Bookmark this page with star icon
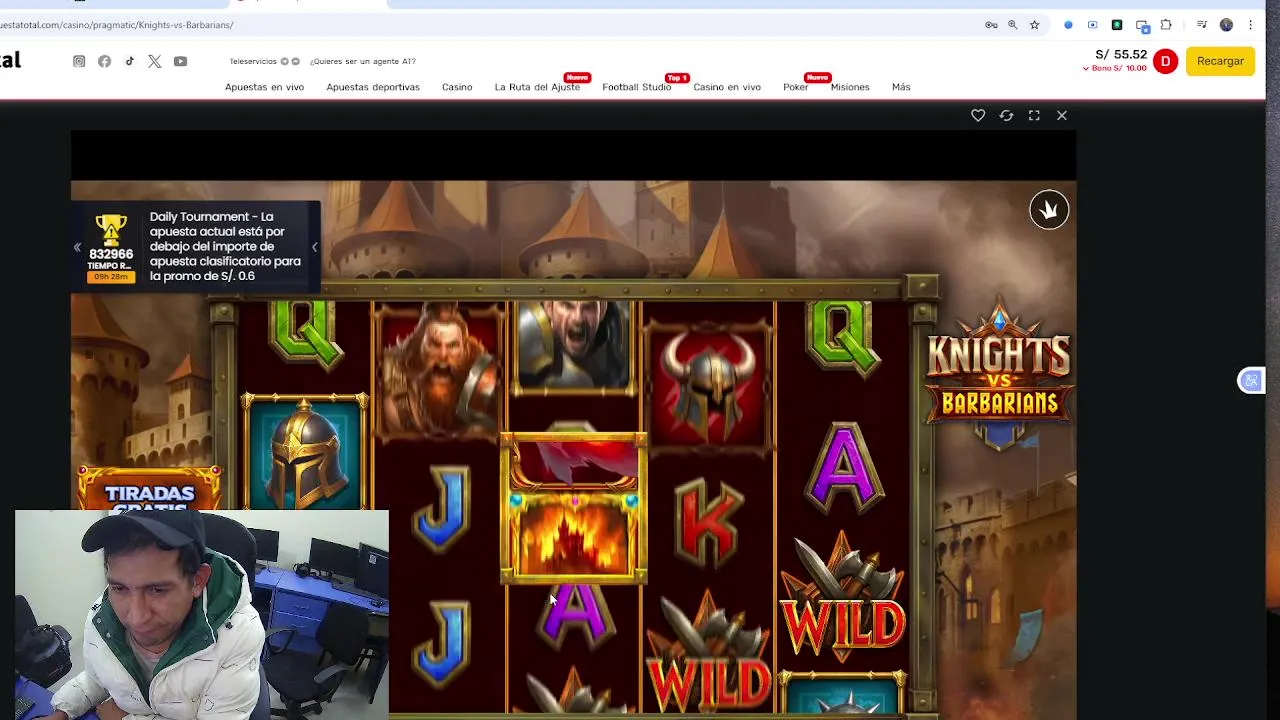The image size is (1280, 720). pos(1035,25)
